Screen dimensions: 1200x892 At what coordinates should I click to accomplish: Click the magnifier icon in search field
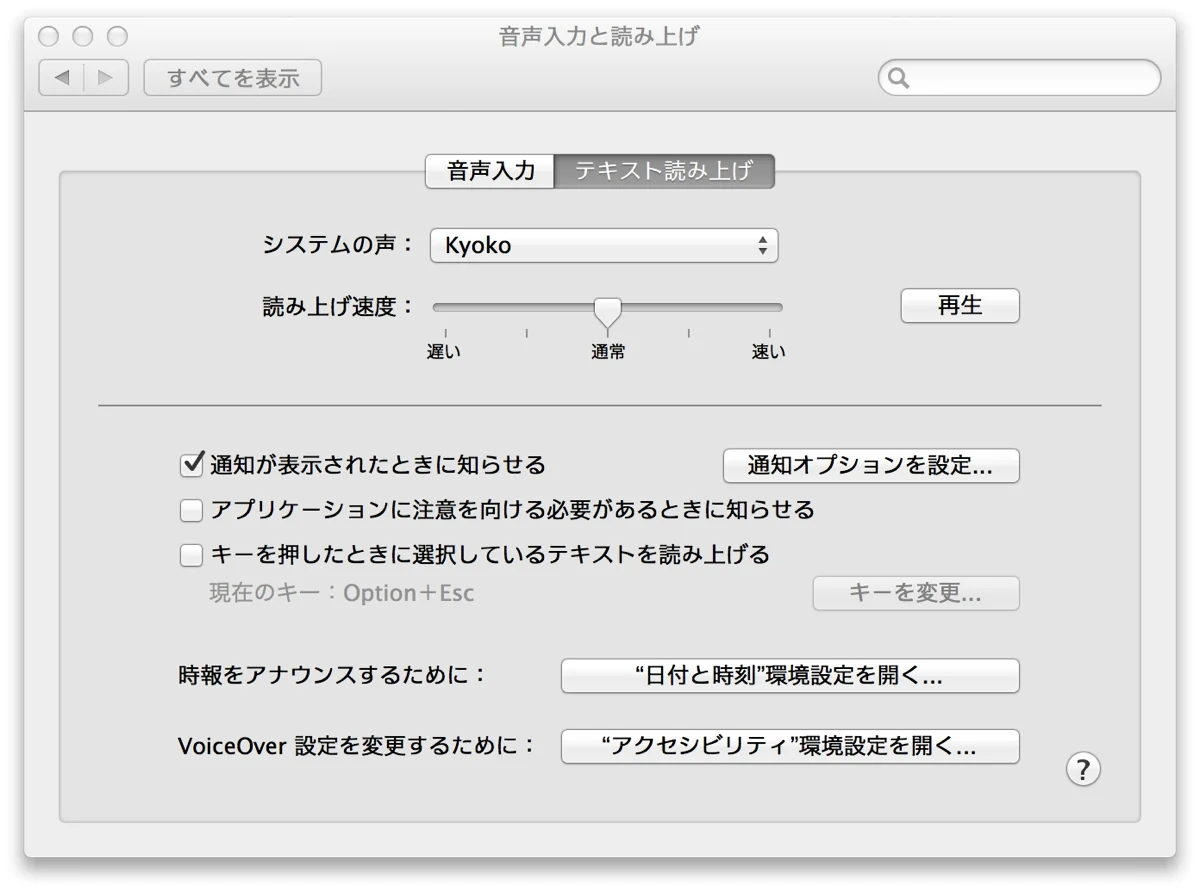click(x=898, y=78)
